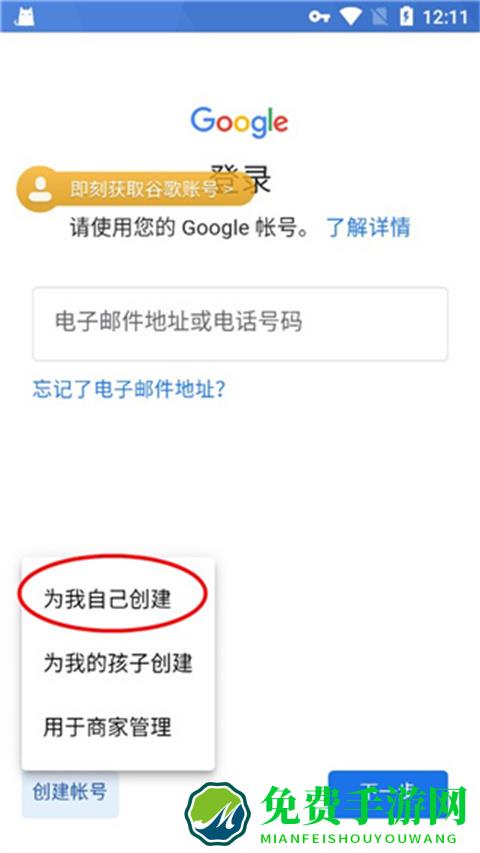480x853 pixels.
Task: Open the 即刻获取谷歌账号 yellow banner
Action: click(135, 189)
